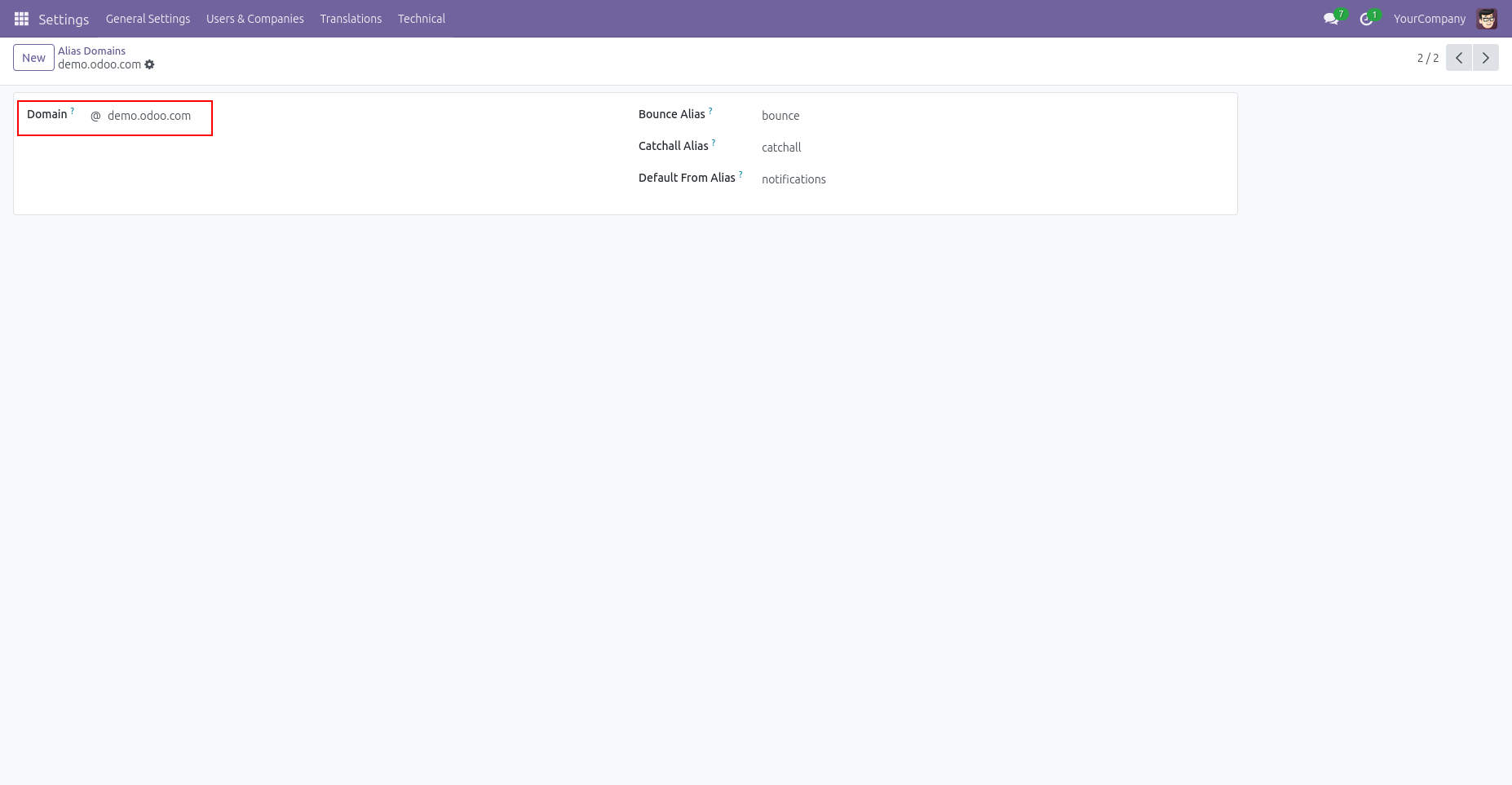The height and width of the screenshot is (785, 1512).
Task: Click the Domain field label
Action: [47, 114]
